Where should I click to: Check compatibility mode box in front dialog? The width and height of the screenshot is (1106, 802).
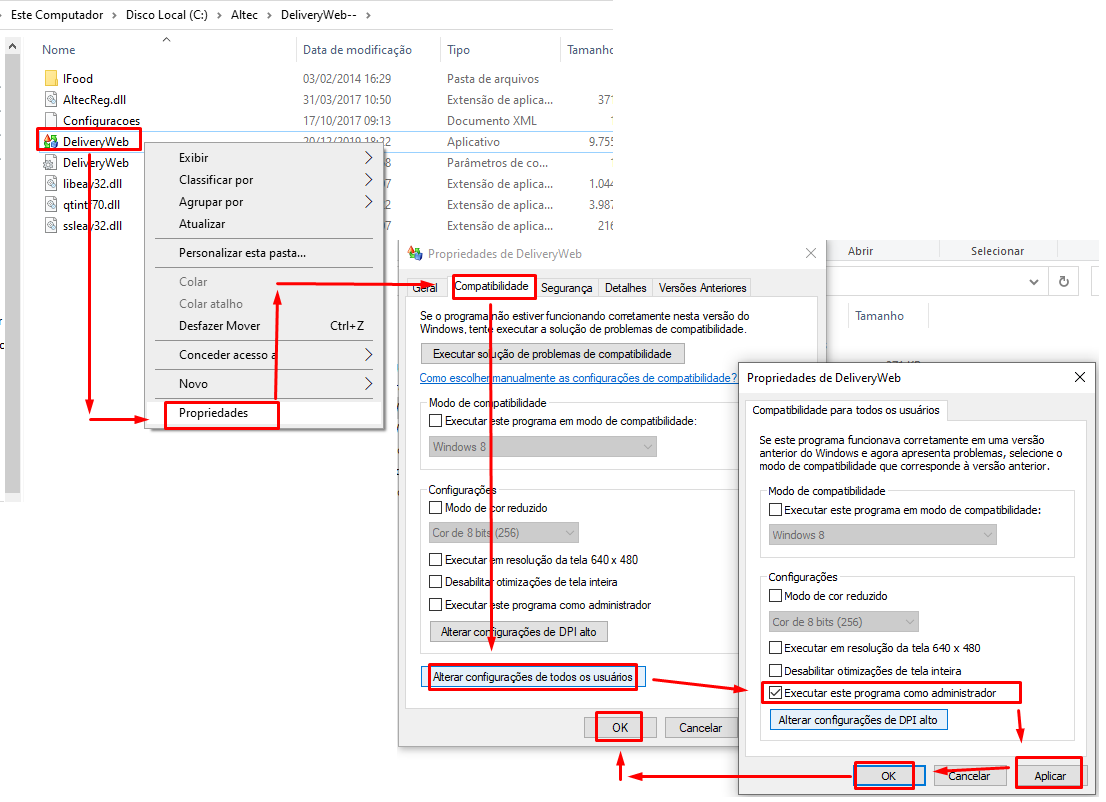(775, 510)
